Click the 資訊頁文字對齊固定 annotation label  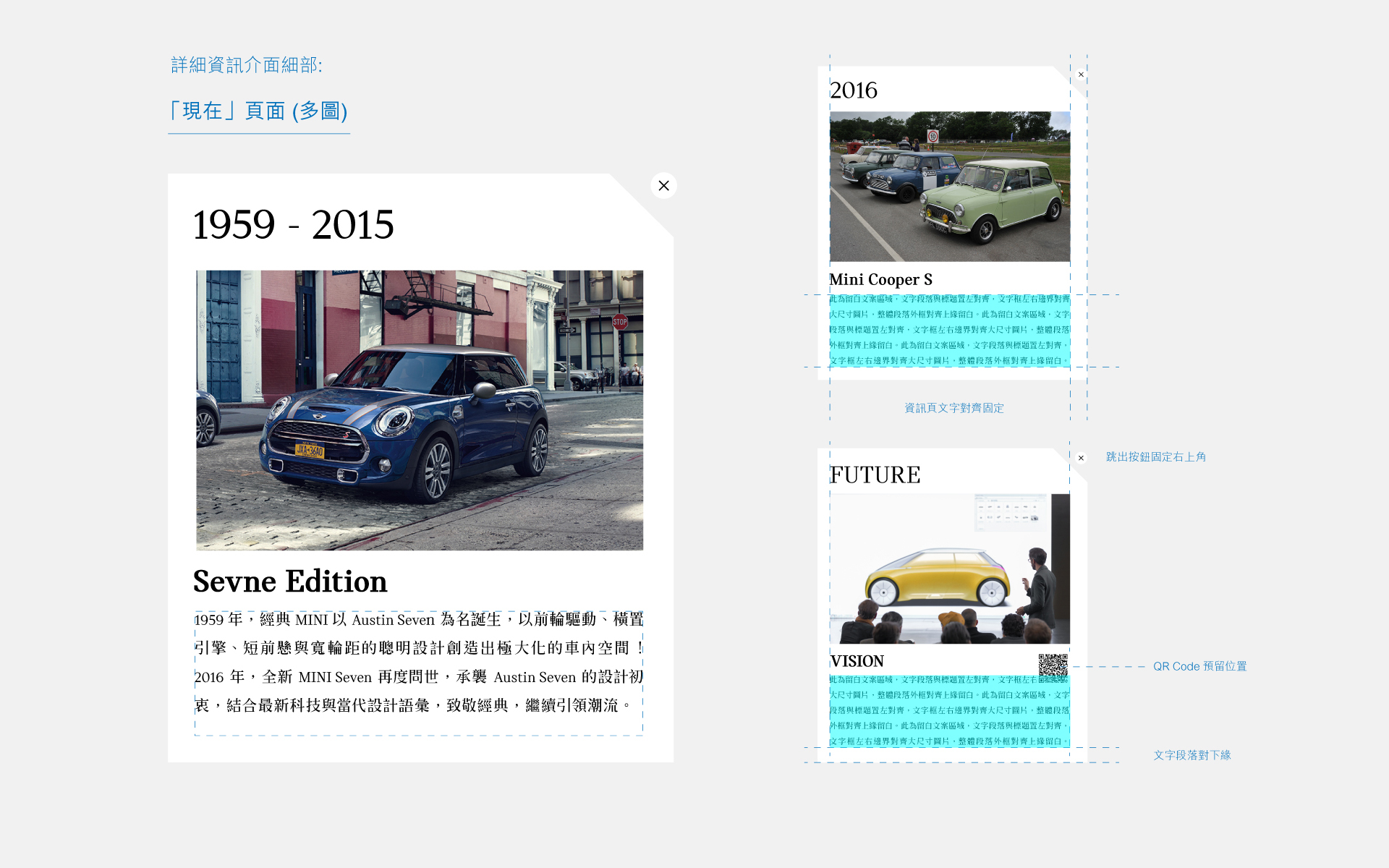click(953, 408)
